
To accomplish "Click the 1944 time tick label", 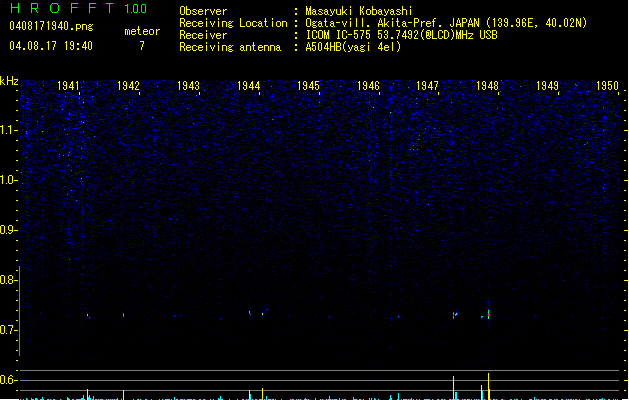I will [248, 86].
